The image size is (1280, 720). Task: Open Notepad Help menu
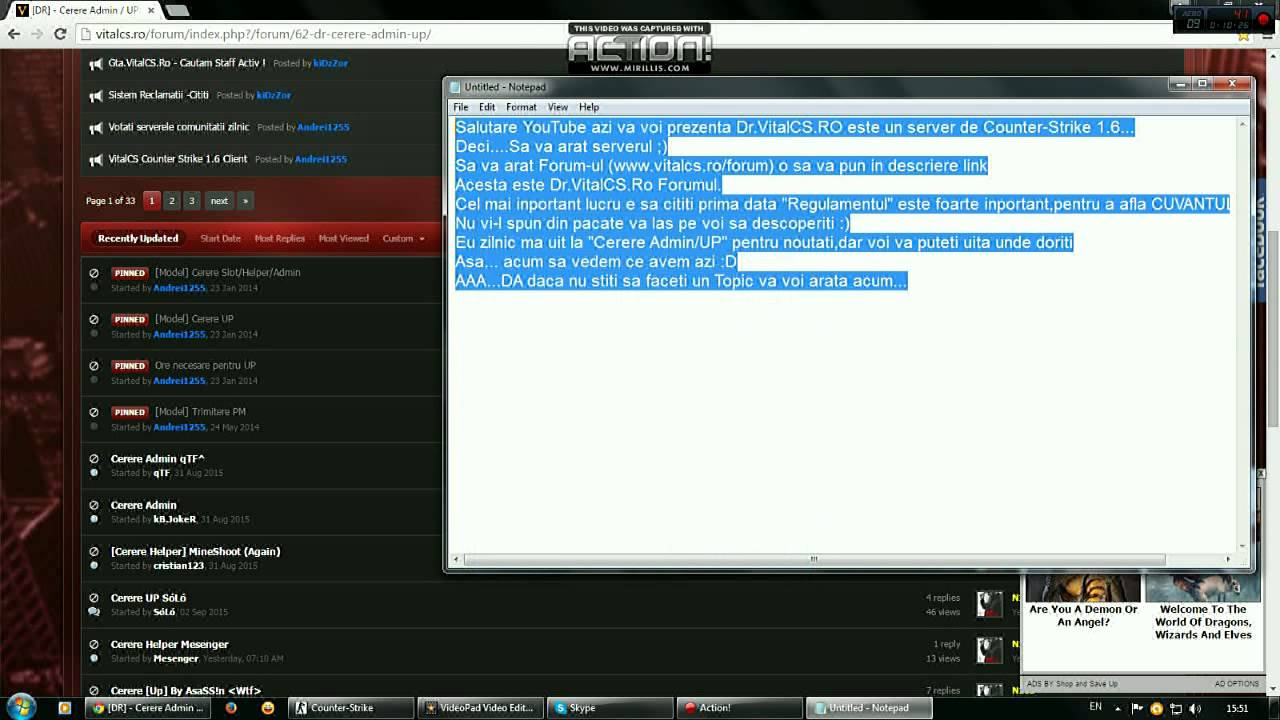point(589,107)
